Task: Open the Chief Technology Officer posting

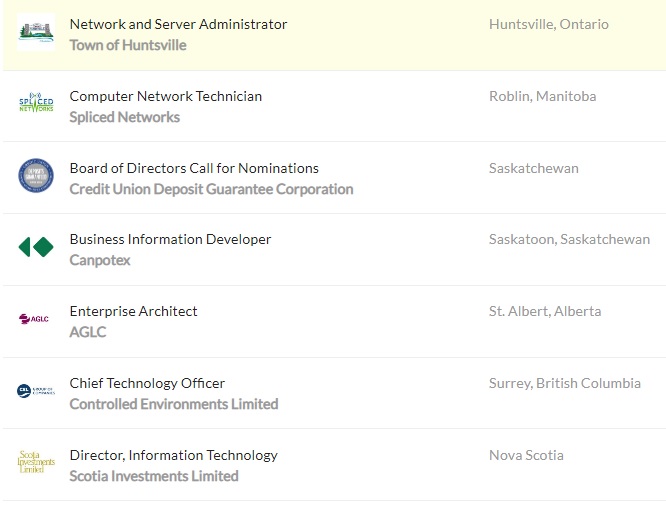Action: click(147, 383)
